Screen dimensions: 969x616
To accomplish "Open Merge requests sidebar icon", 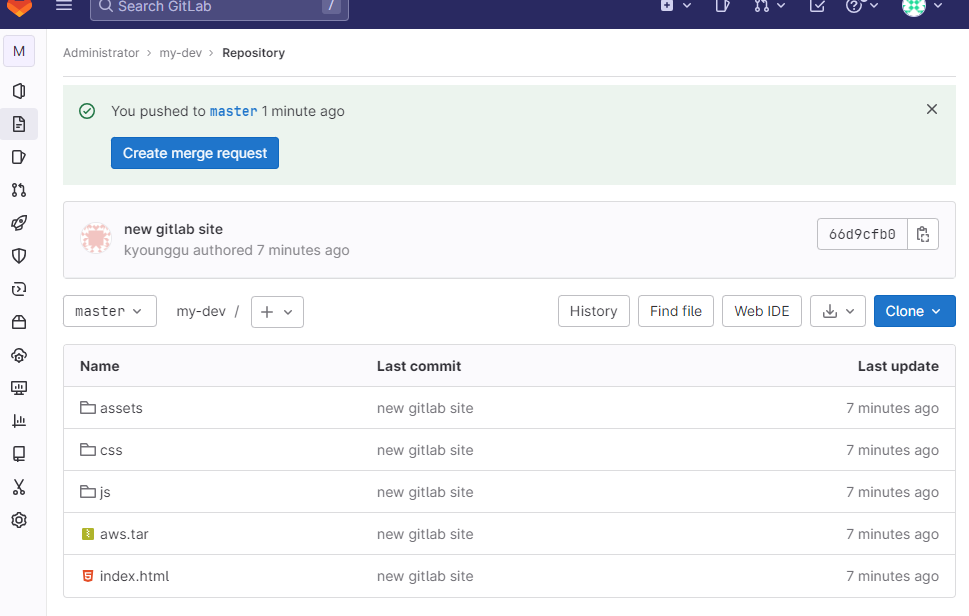I will pos(19,190).
